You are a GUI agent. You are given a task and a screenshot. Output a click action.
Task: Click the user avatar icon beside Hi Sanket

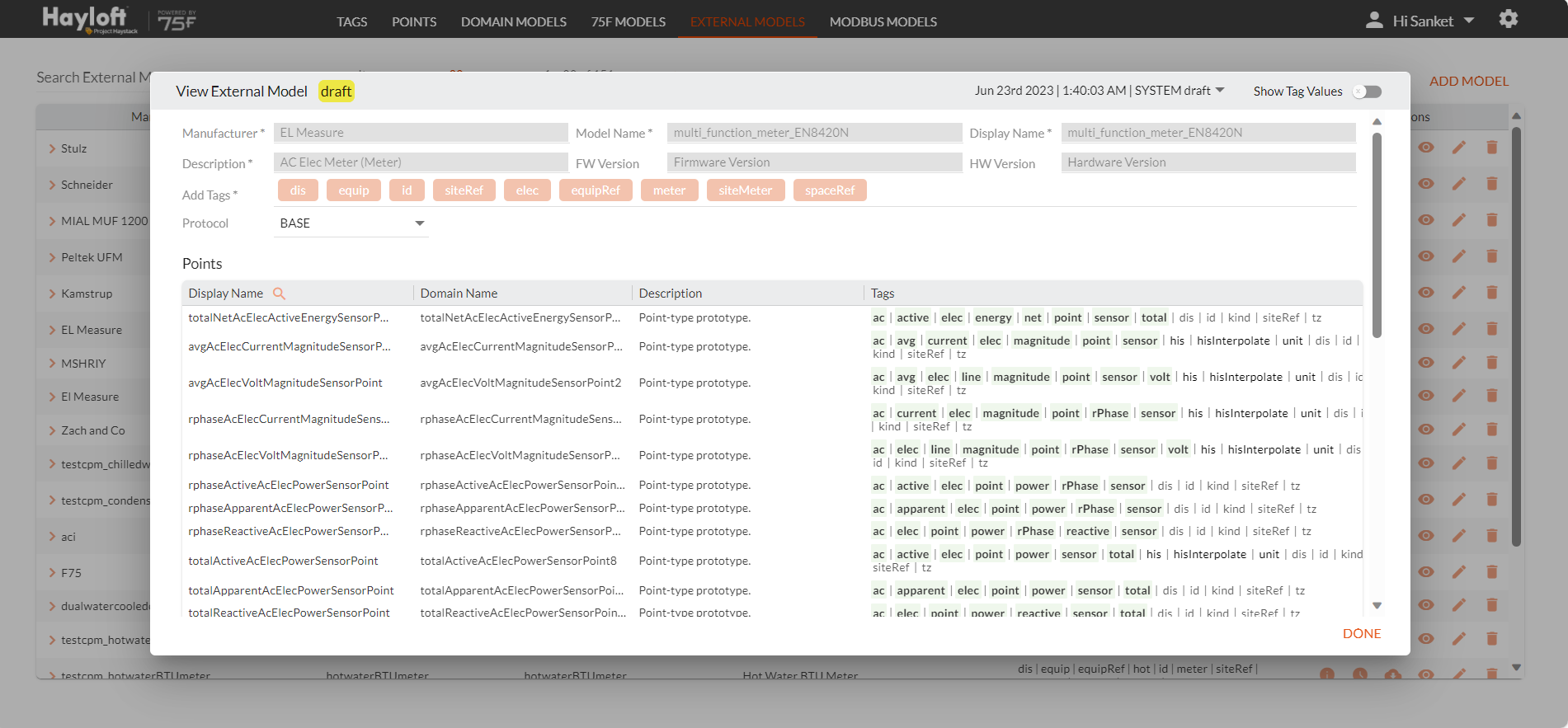pyautogui.click(x=1374, y=20)
